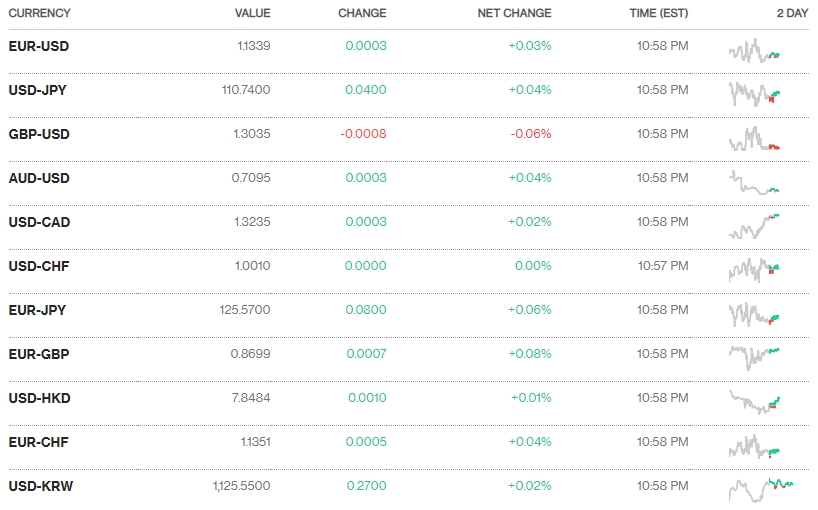Click the USD-HKD currency link
Viewport: 818px width, 510px height.
click(39, 398)
